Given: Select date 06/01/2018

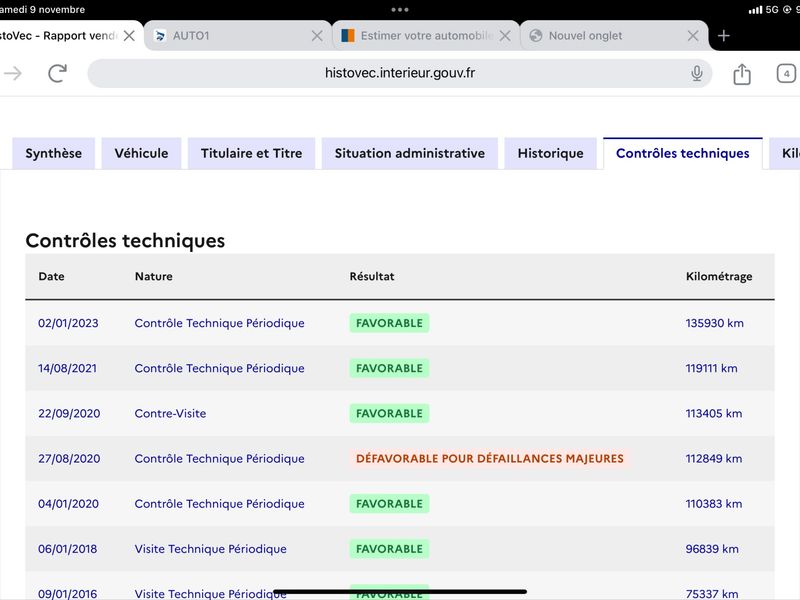Looking at the screenshot, I should [67, 549].
